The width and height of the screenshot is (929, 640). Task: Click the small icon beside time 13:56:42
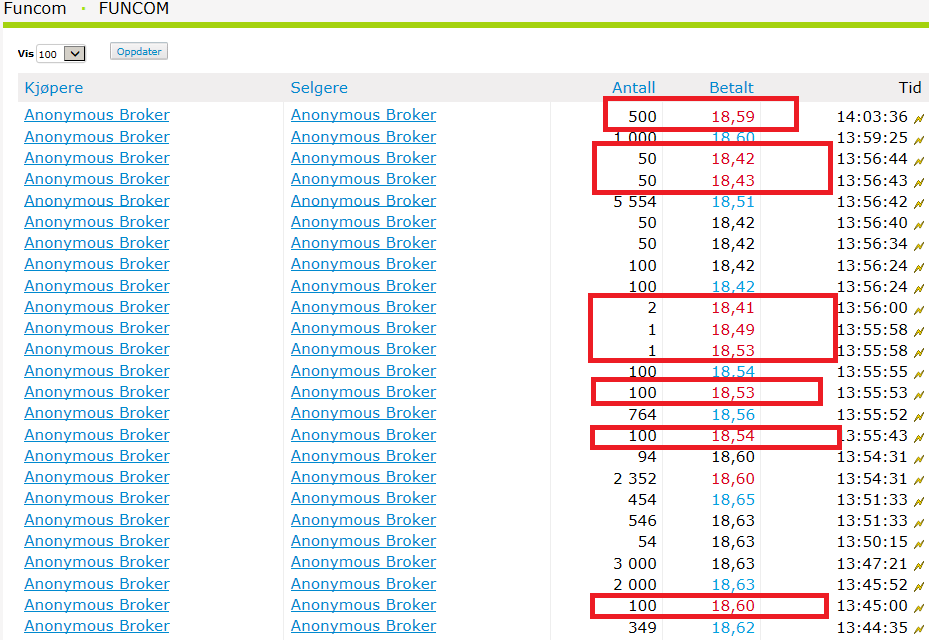[919, 202]
